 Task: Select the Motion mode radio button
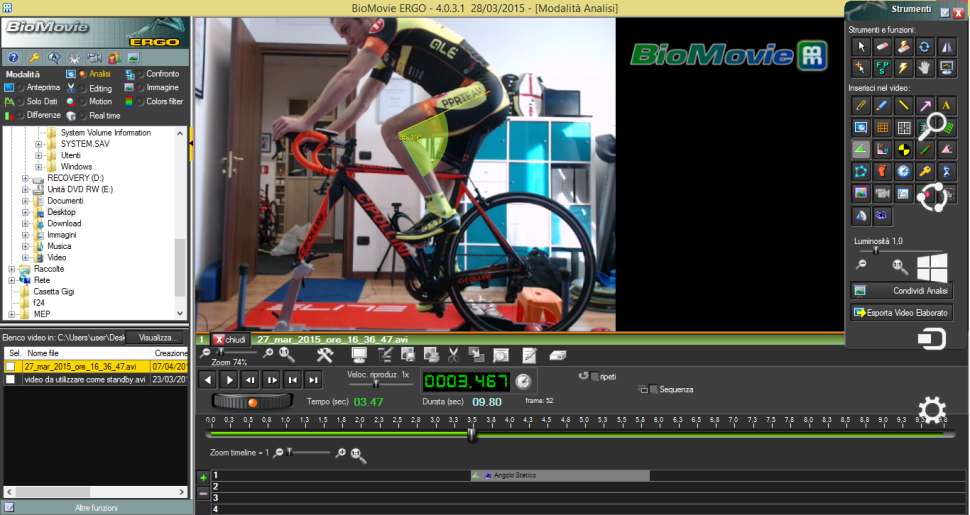point(82,102)
